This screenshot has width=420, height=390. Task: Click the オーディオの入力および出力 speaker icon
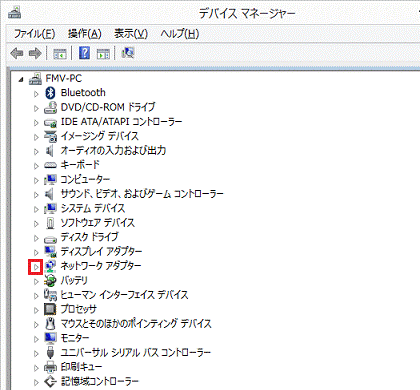pyautogui.click(x=50, y=151)
